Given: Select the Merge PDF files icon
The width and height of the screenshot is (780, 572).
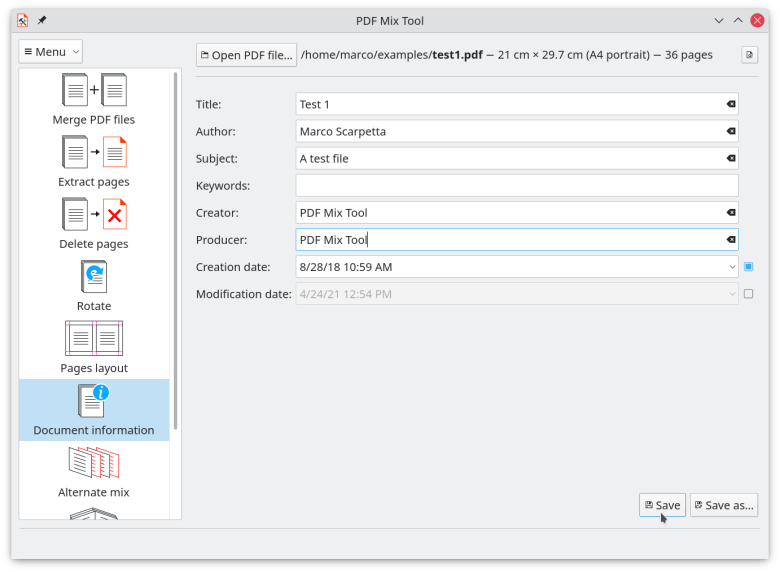Looking at the screenshot, I should click(94, 90).
